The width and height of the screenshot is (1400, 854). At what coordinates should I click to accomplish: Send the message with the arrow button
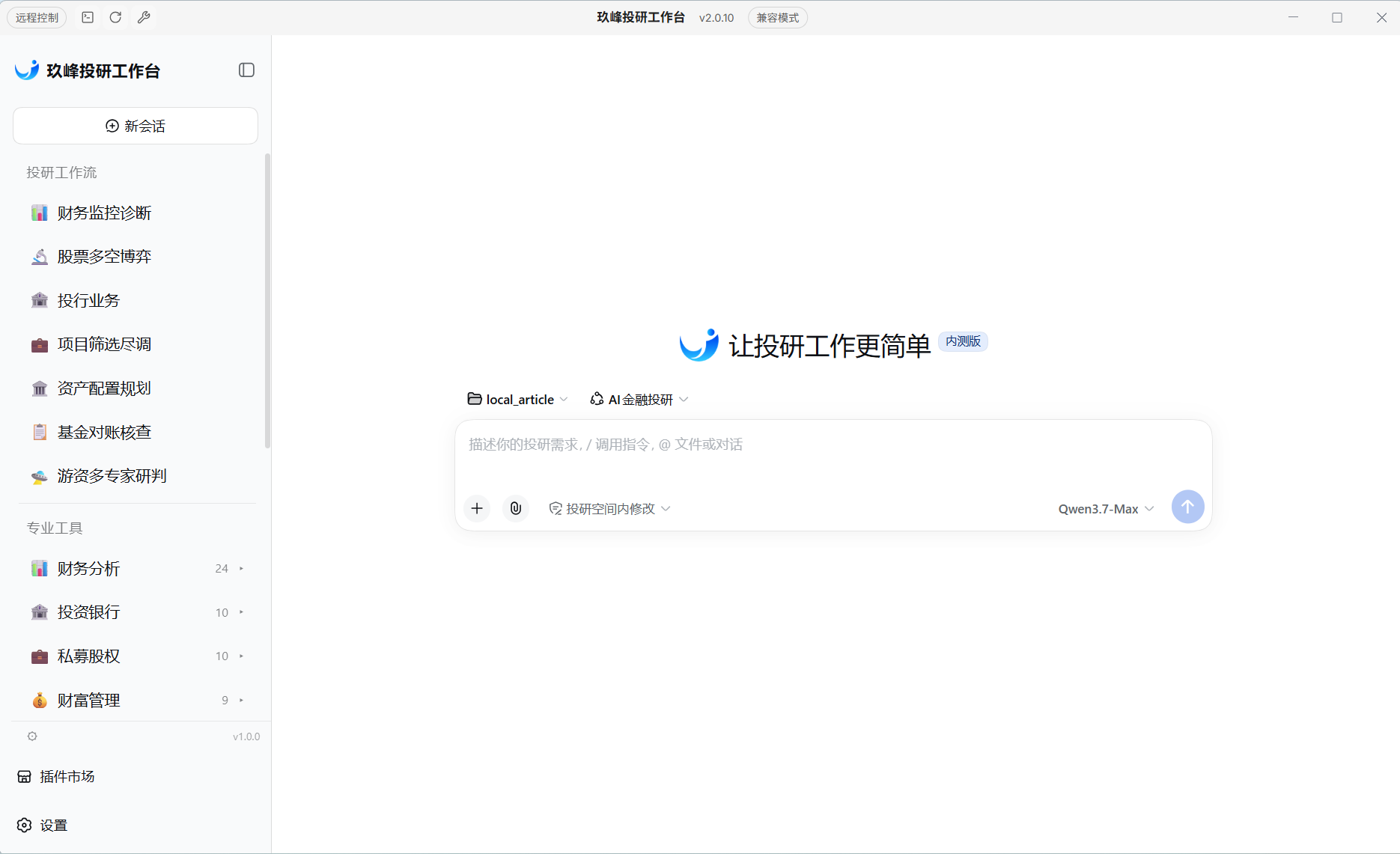point(1187,507)
